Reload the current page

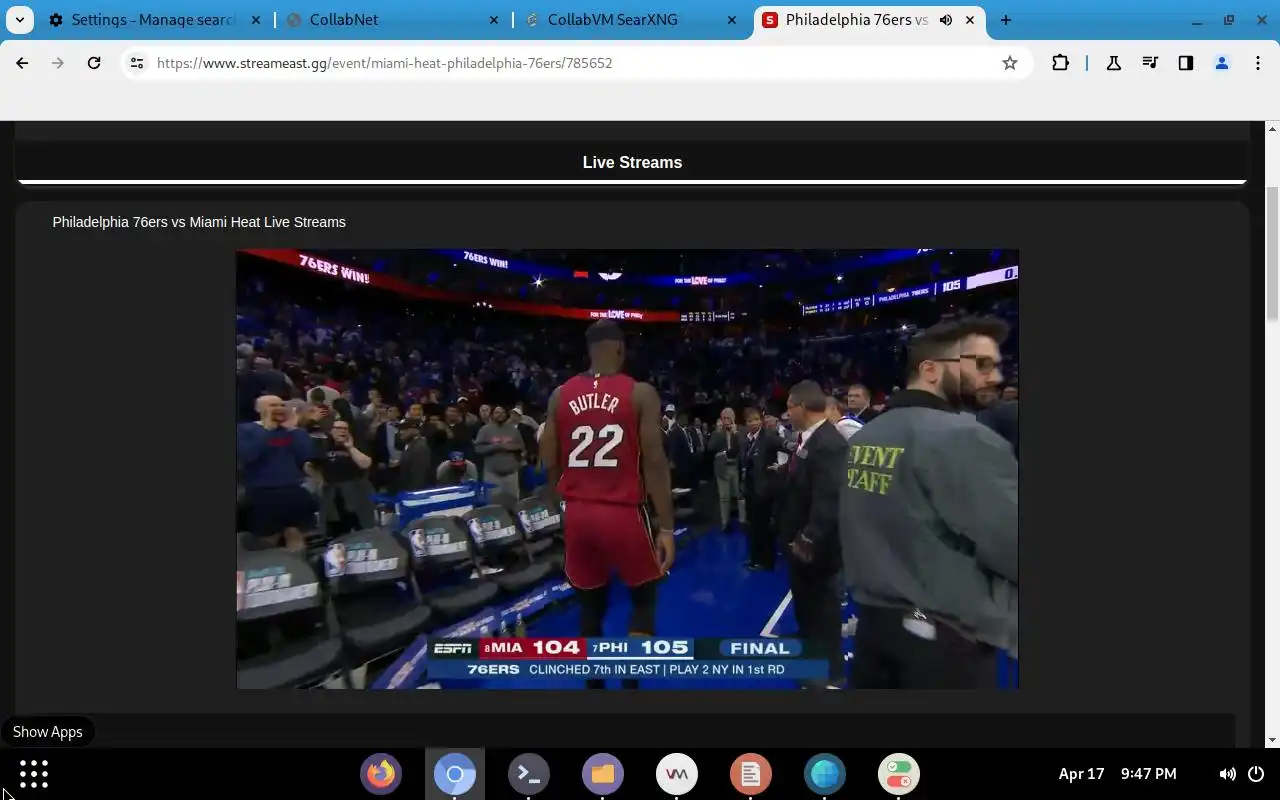[94, 63]
